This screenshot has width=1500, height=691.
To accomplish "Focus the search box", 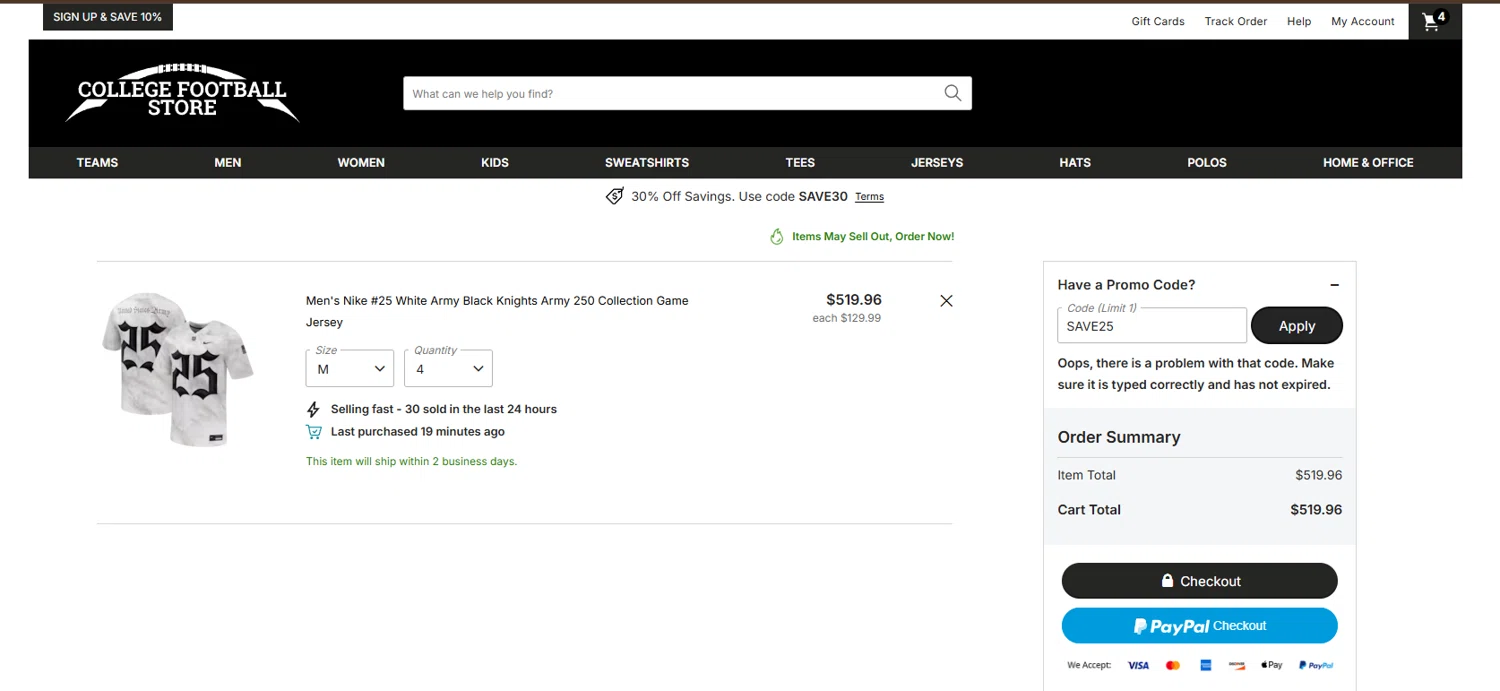I will tap(687, 93).
